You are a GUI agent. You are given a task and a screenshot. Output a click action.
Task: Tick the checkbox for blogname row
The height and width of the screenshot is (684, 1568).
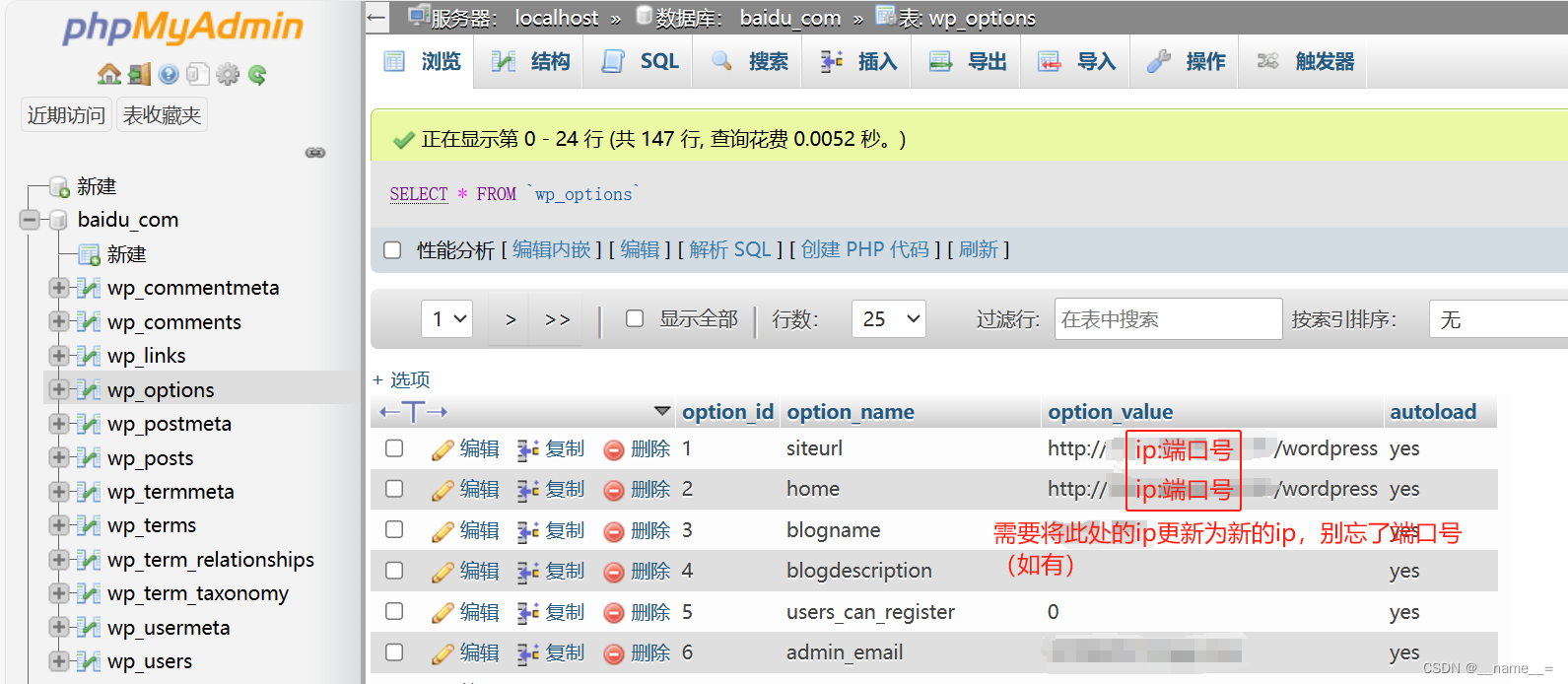pyautogui.click(x=394, y=530)
